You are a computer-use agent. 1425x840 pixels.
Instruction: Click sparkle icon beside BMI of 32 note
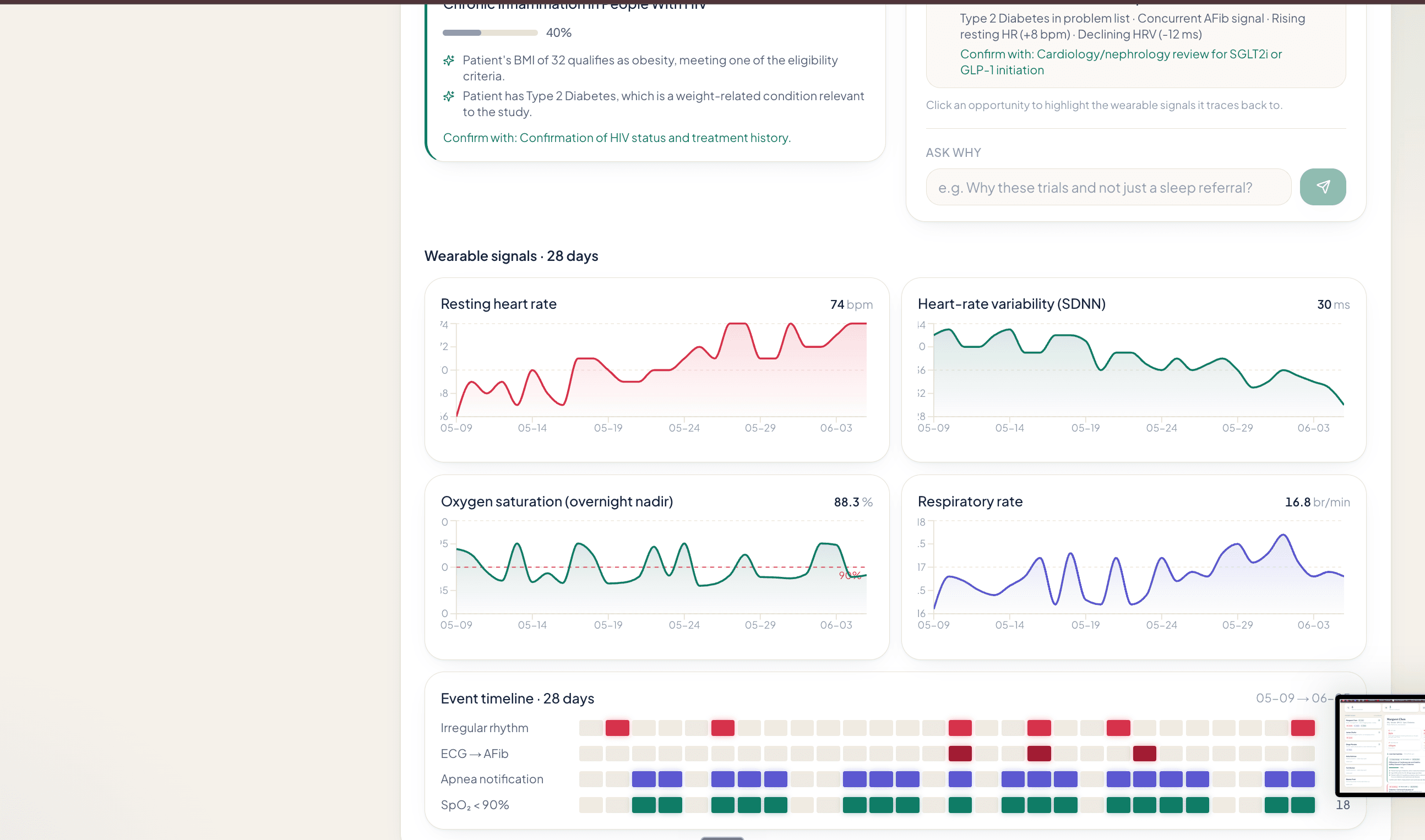(448, 60)
